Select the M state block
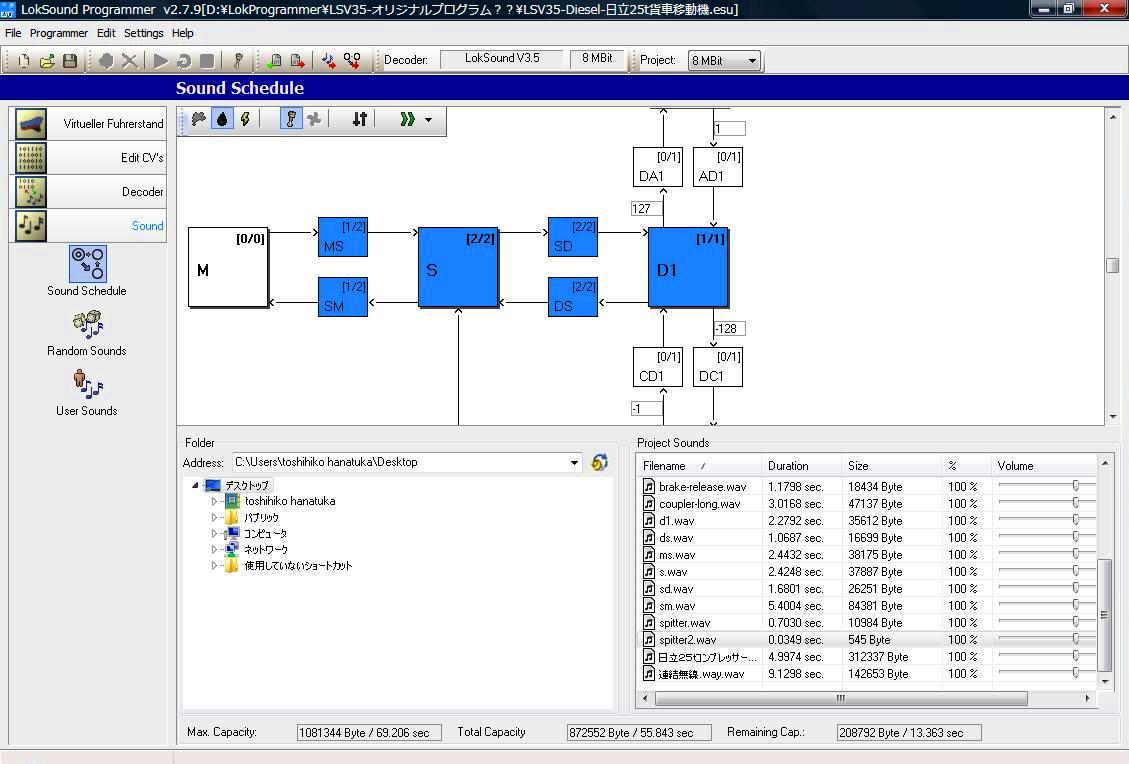Screen dimensions: 1129x764 pos(228,267)
